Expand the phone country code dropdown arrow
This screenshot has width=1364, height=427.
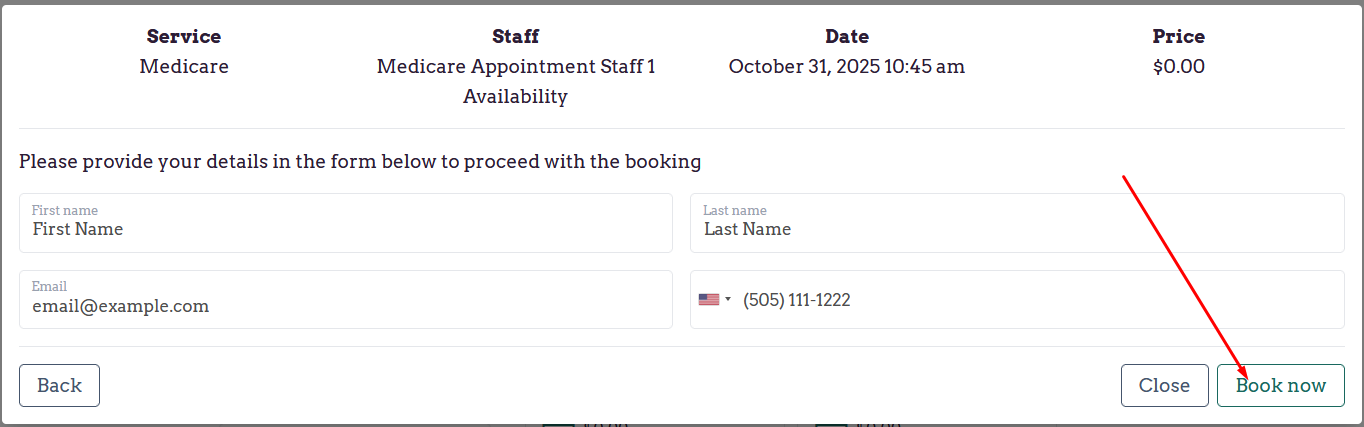728,299
